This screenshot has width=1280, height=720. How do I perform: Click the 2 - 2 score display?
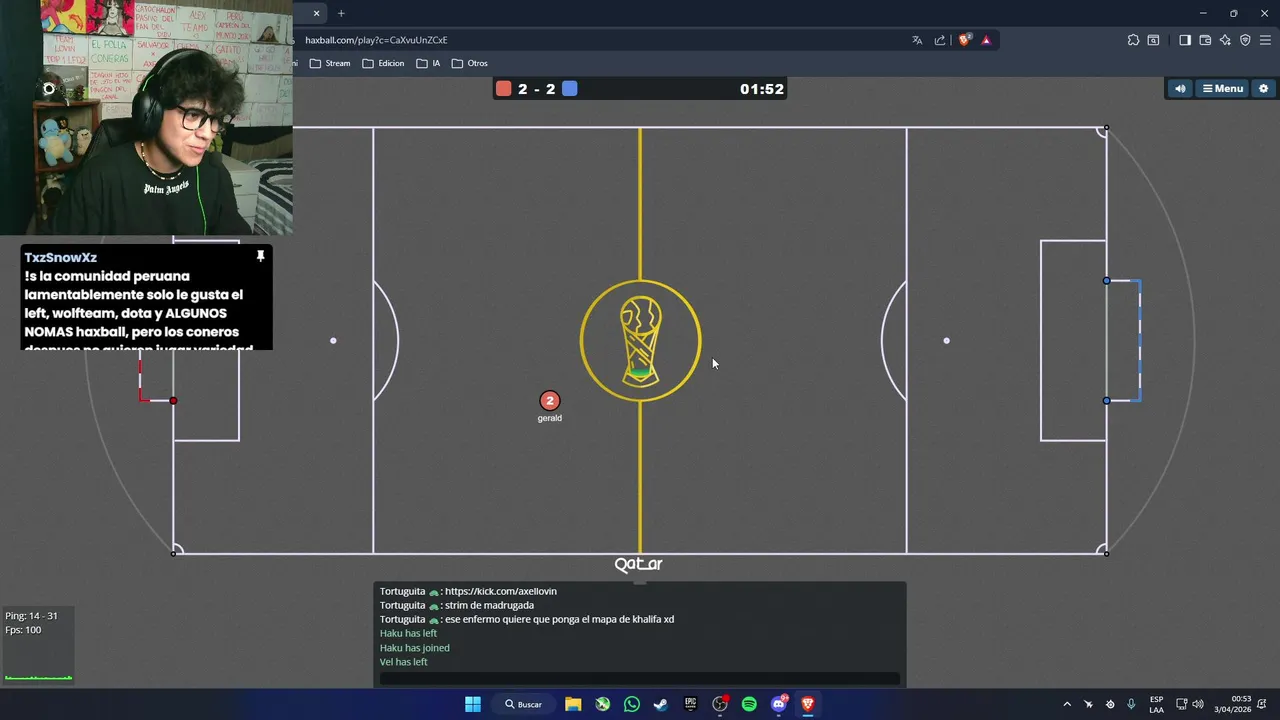coord(537,89)
